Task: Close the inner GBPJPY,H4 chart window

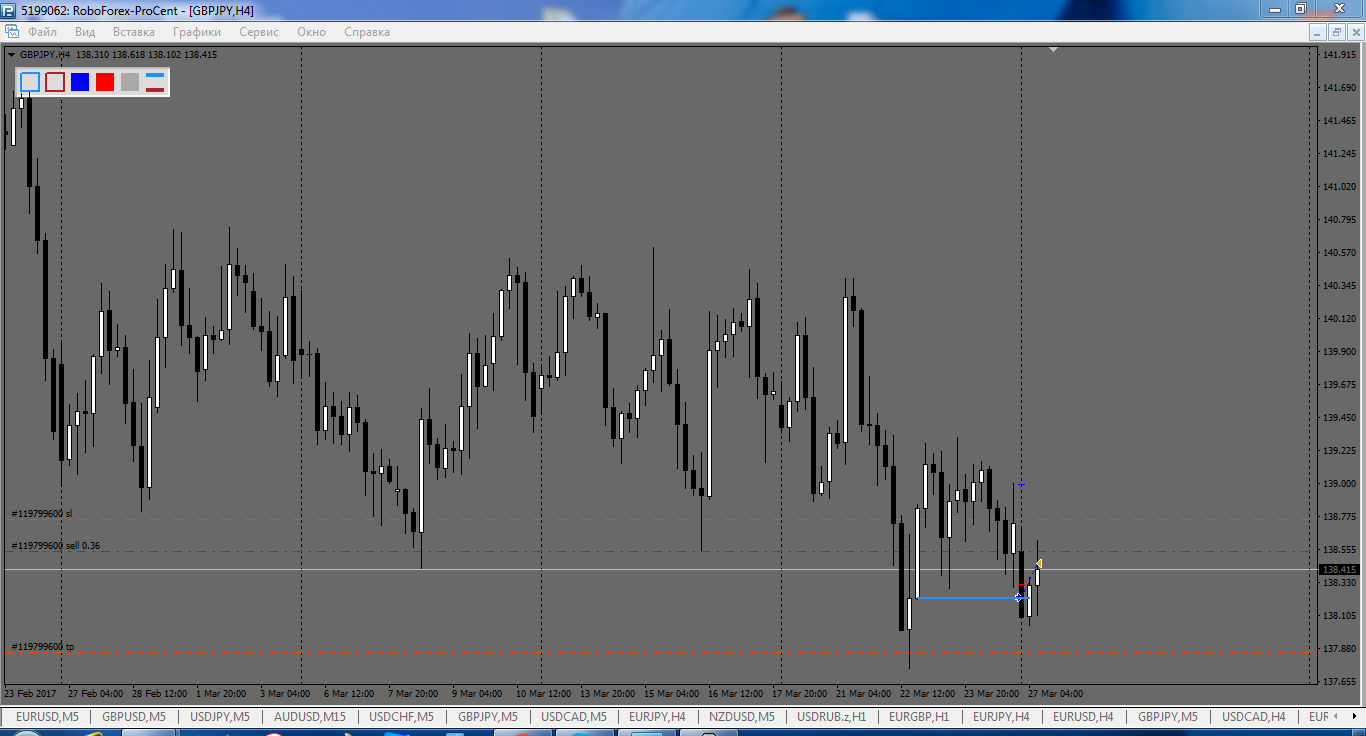Action: pos(1355,32)
